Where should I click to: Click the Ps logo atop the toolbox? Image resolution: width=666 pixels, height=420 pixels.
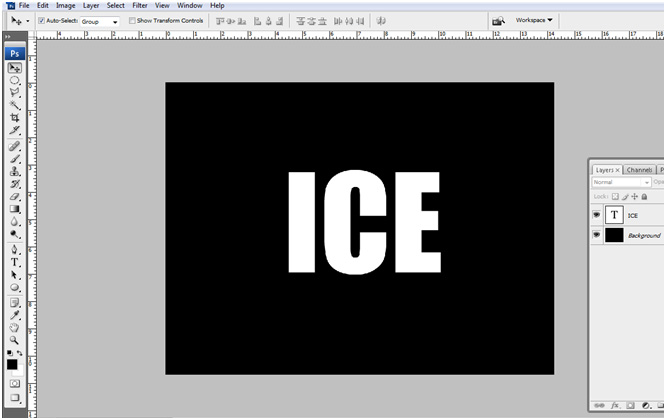click(x=15, y=54)
